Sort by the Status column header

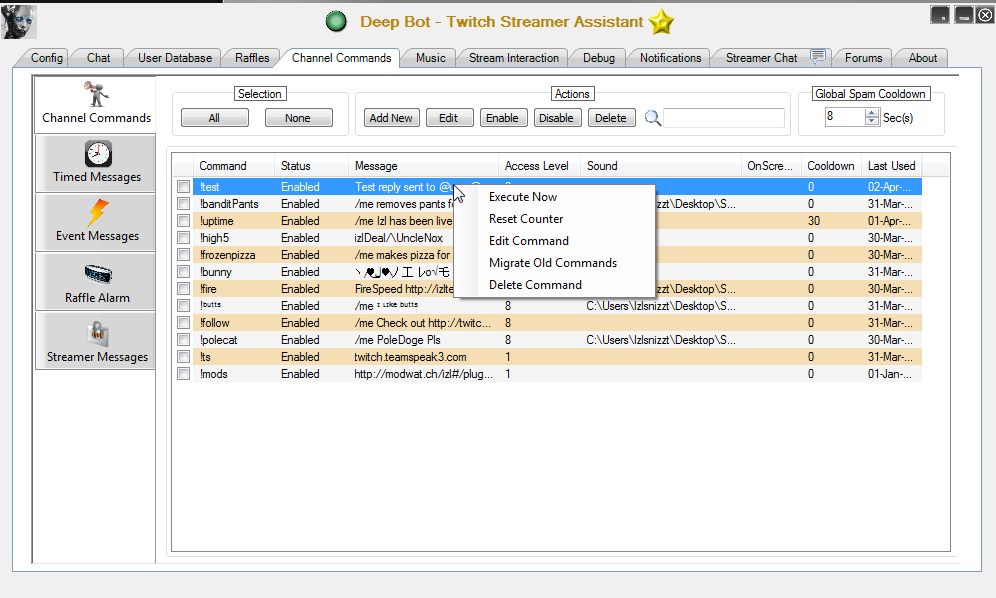point(311,166)
